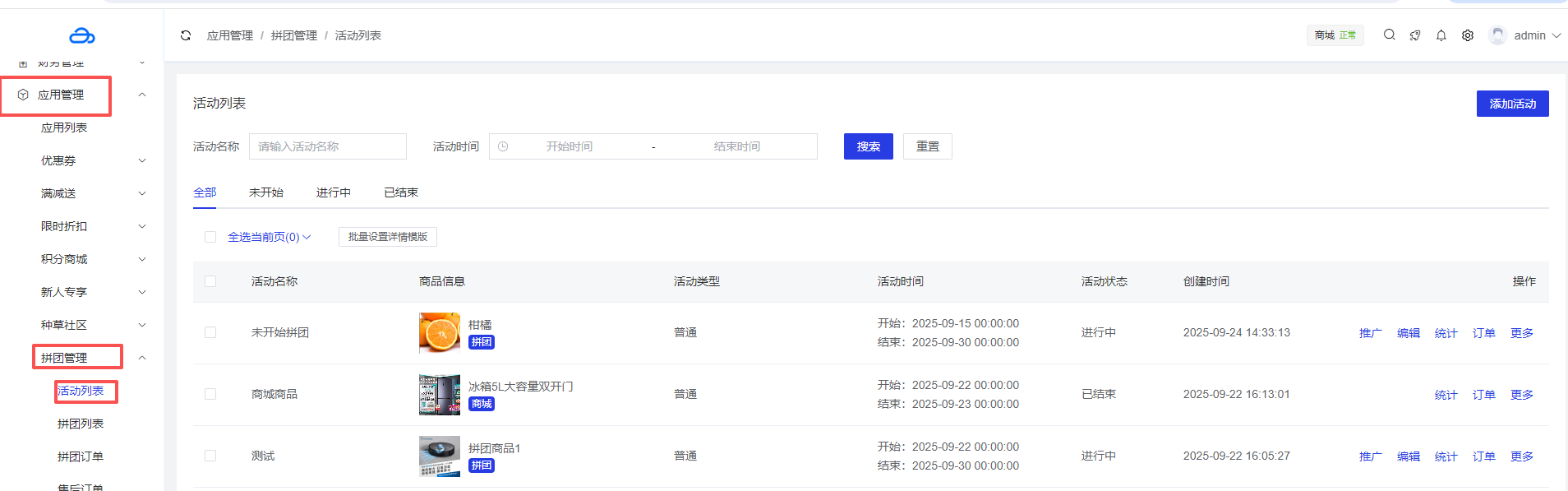Open the settings gear icon in header
The image size is (1568, 491).
[x=1467, y=35]
